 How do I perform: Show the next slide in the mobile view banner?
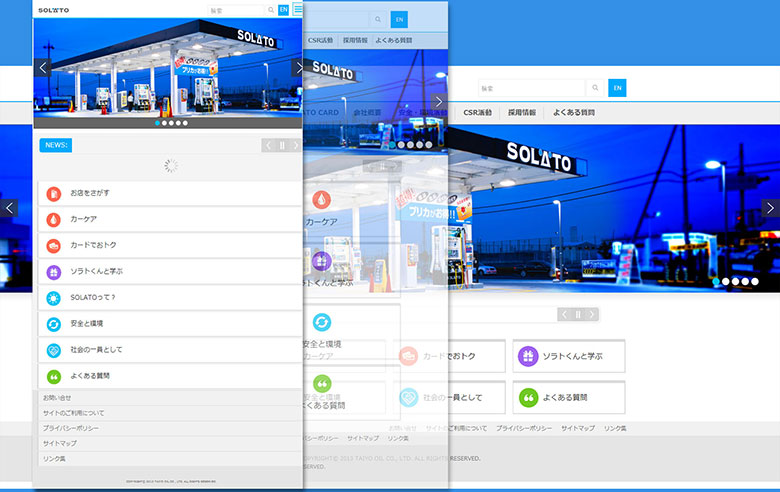(297, 68)
